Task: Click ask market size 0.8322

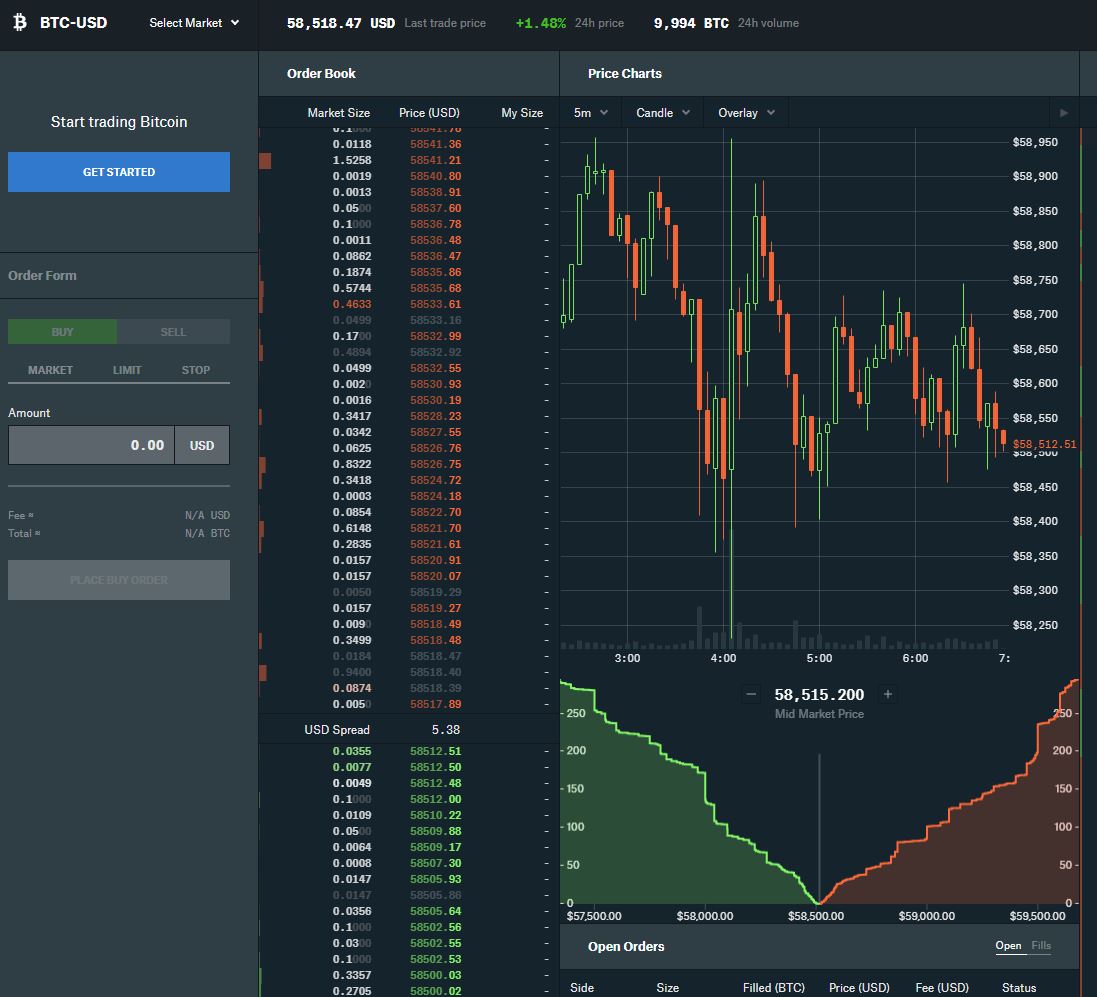Action: (352, 464)
